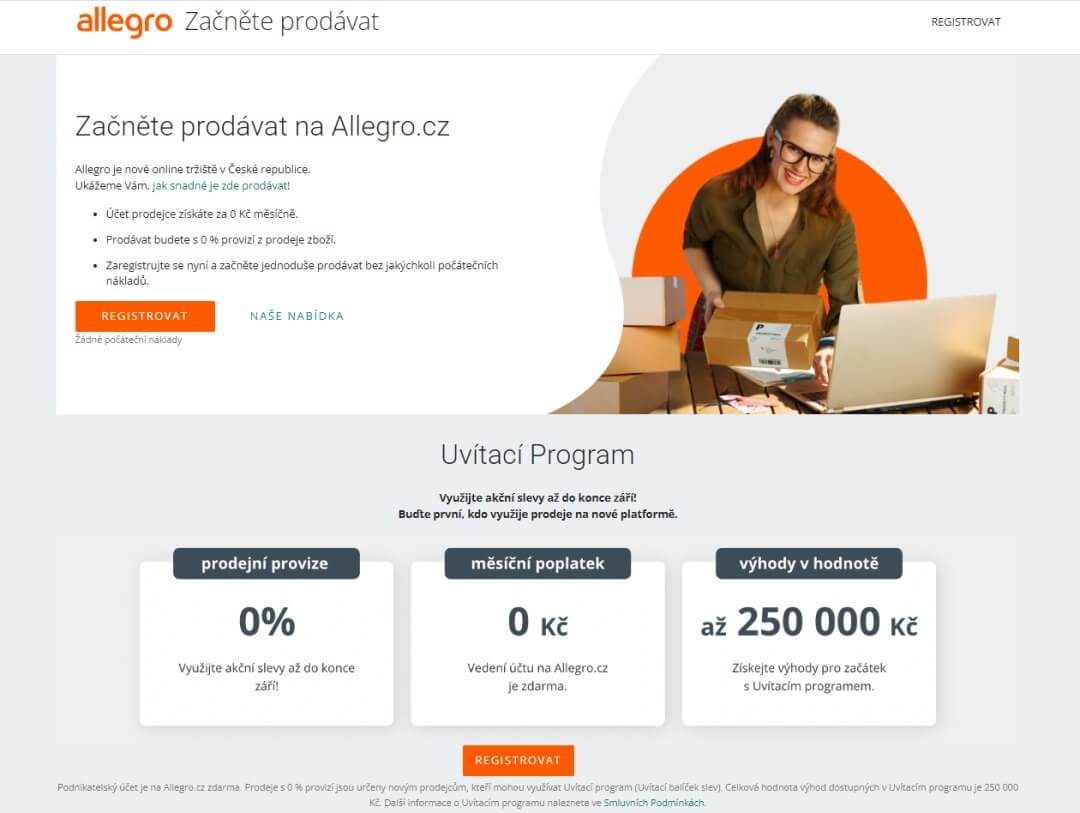1080x813 pixels.
Task: Select the 'měsíční poplatek' card label
Action: coord(537,564)
